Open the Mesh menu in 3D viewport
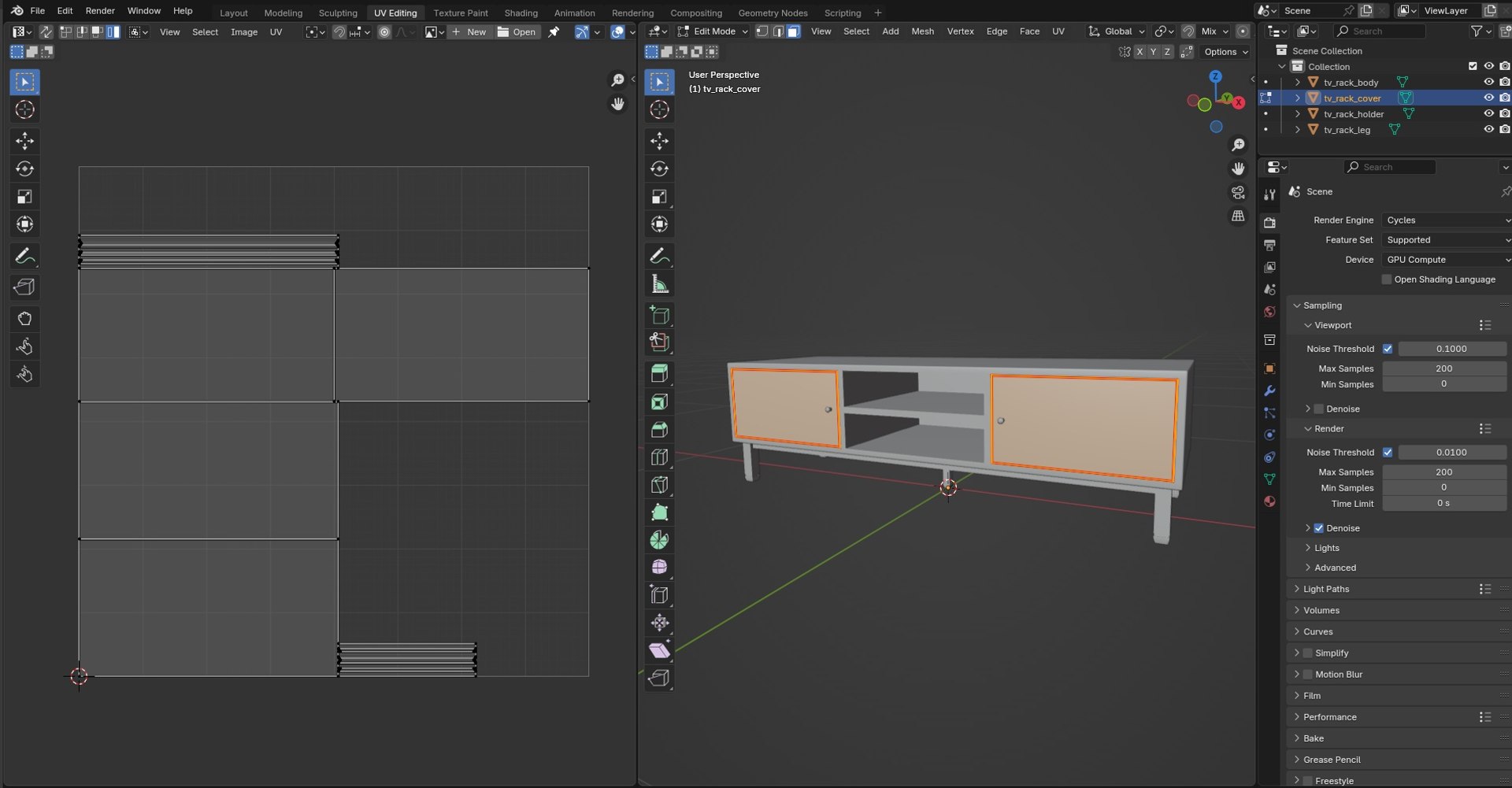This screenshot has width=1512, height=788. pos(922,31)
